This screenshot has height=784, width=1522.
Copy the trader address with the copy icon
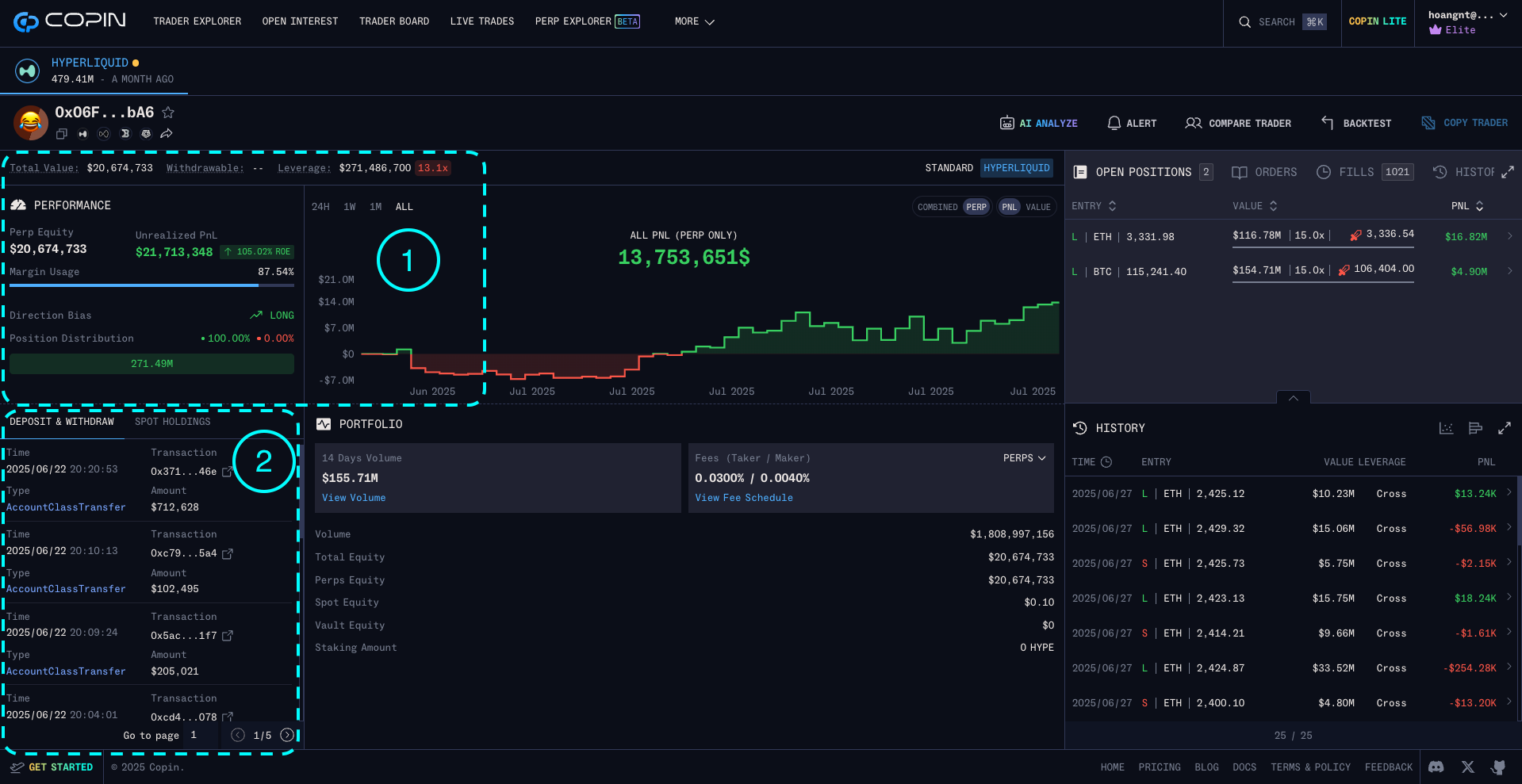(x=61, y=134)
